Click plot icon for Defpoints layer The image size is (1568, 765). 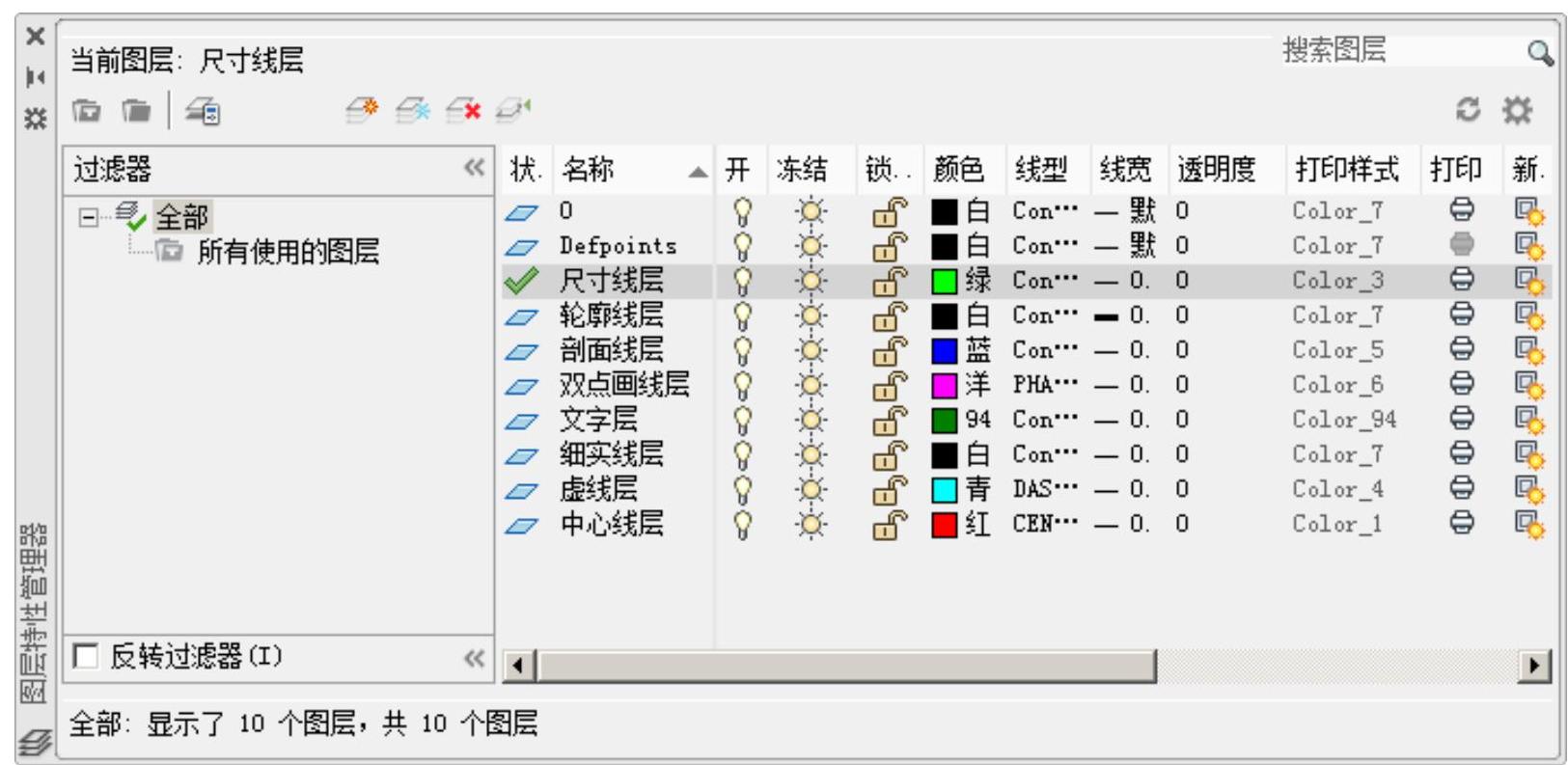(x=1462, y=244)
